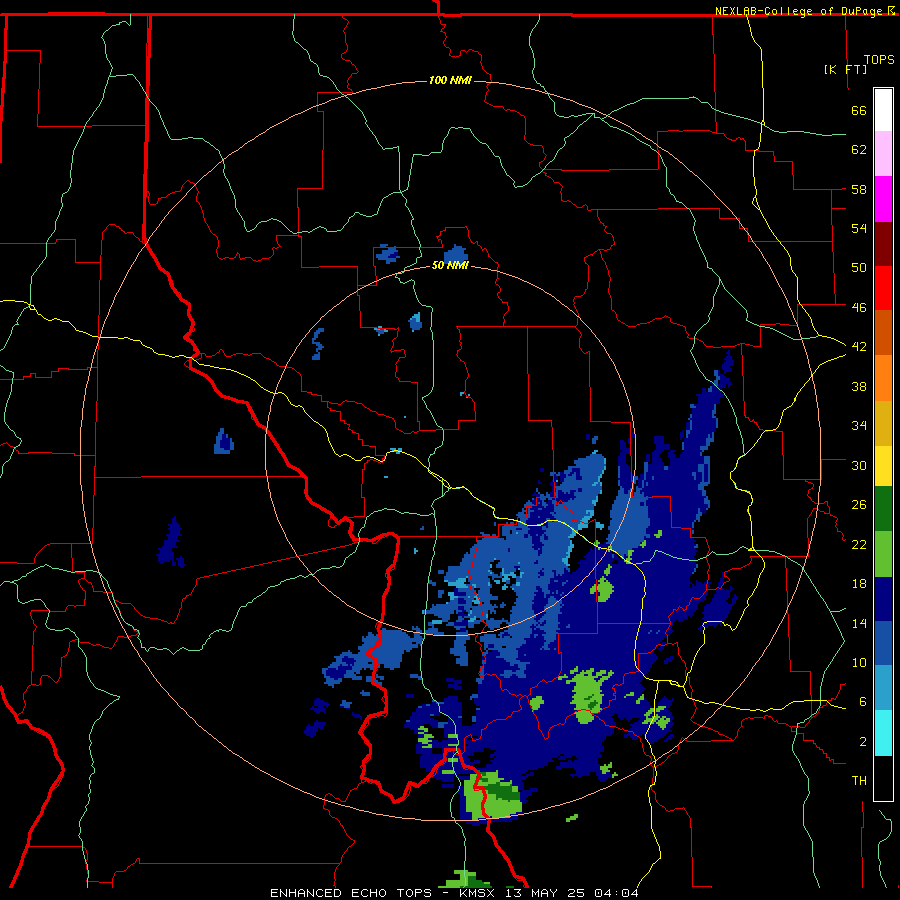Pick the bright red legend color block
This screenshot has height=900, width=900.
pos(883,288)
